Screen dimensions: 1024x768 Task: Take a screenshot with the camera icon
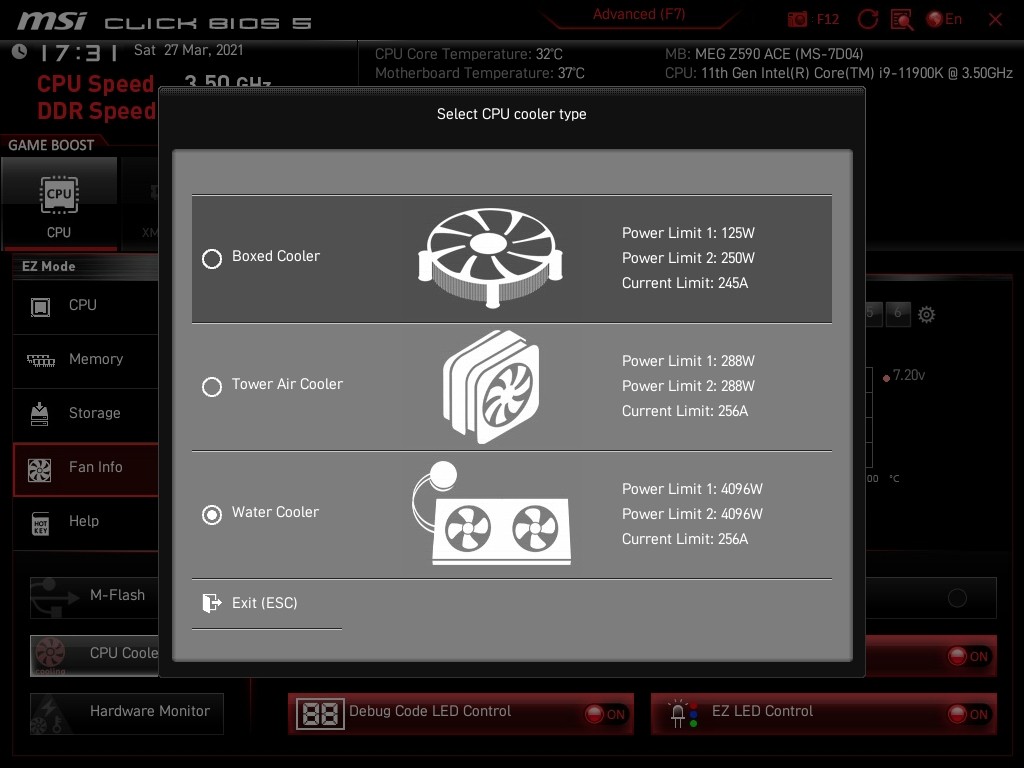click(x=797, y=20)
